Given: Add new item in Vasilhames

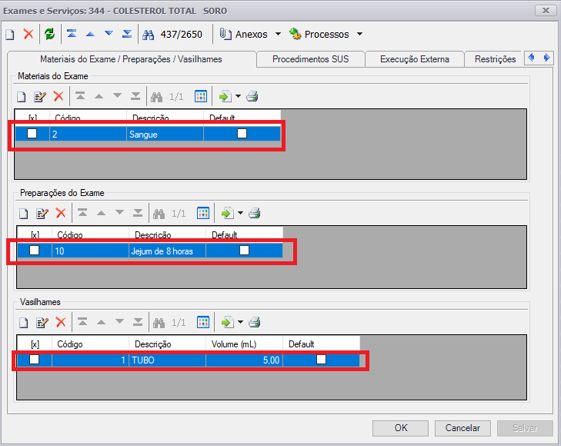Looking at the screenshot, I should (24, 323).
